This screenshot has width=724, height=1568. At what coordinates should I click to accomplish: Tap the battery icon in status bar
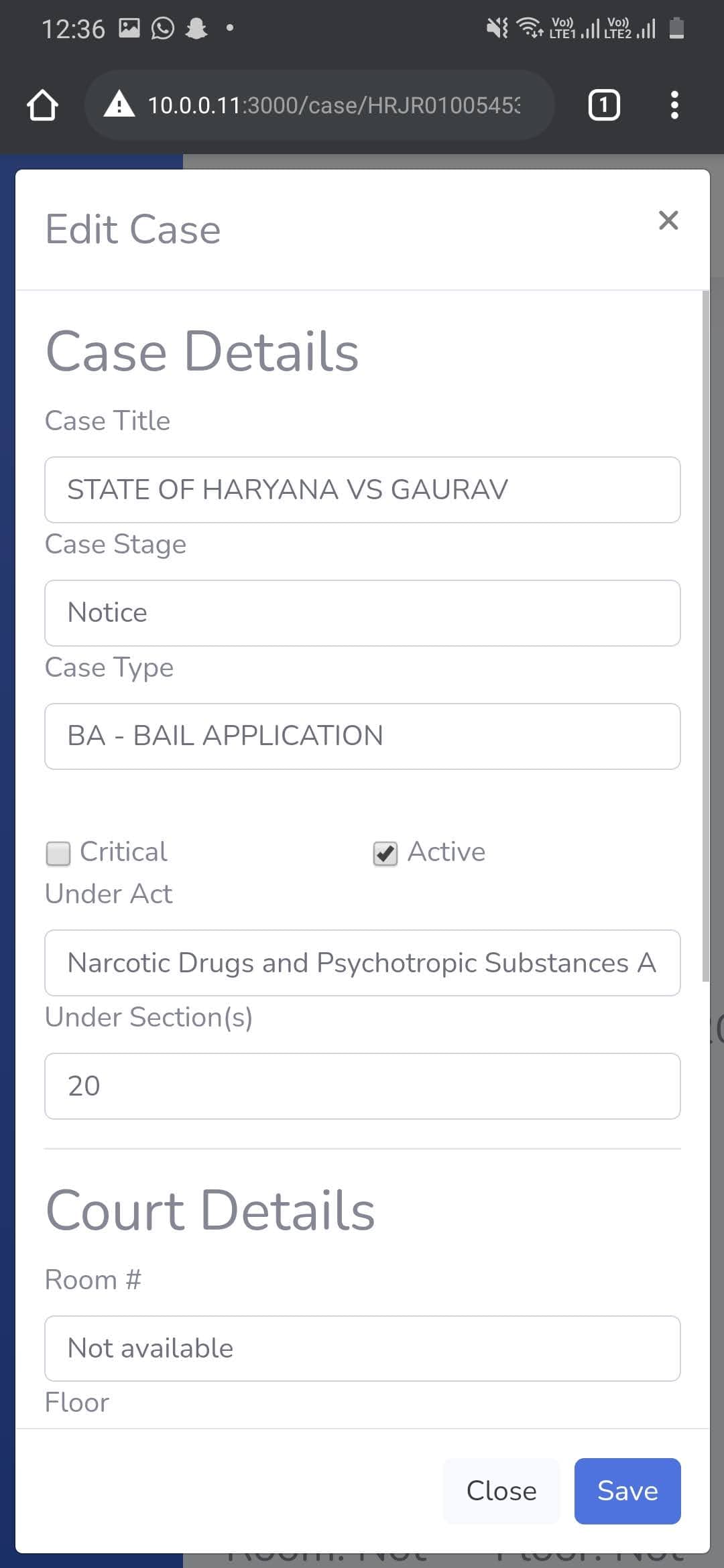tap(676, 28)
